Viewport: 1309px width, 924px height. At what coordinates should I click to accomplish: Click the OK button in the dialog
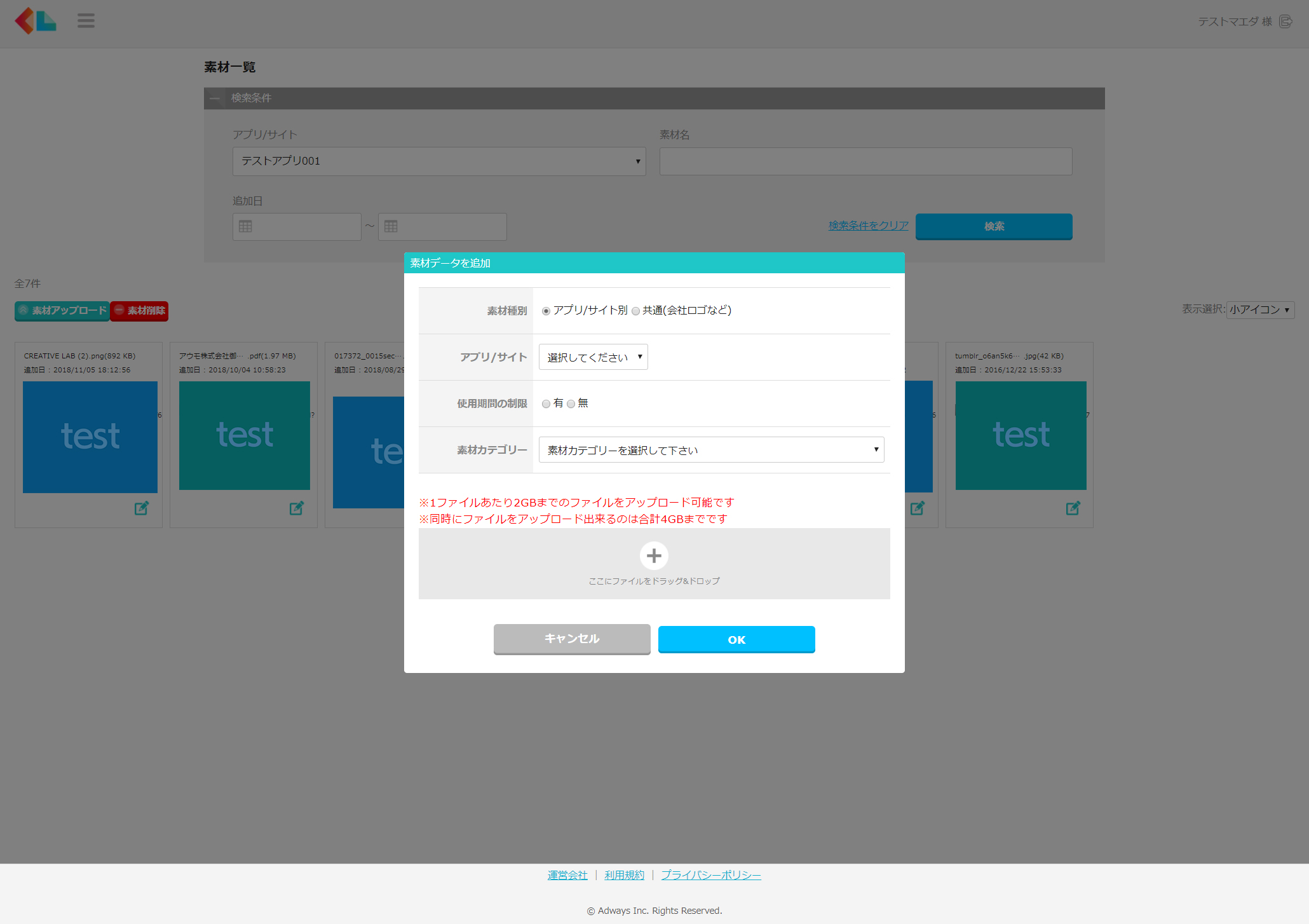click(736, 640)
